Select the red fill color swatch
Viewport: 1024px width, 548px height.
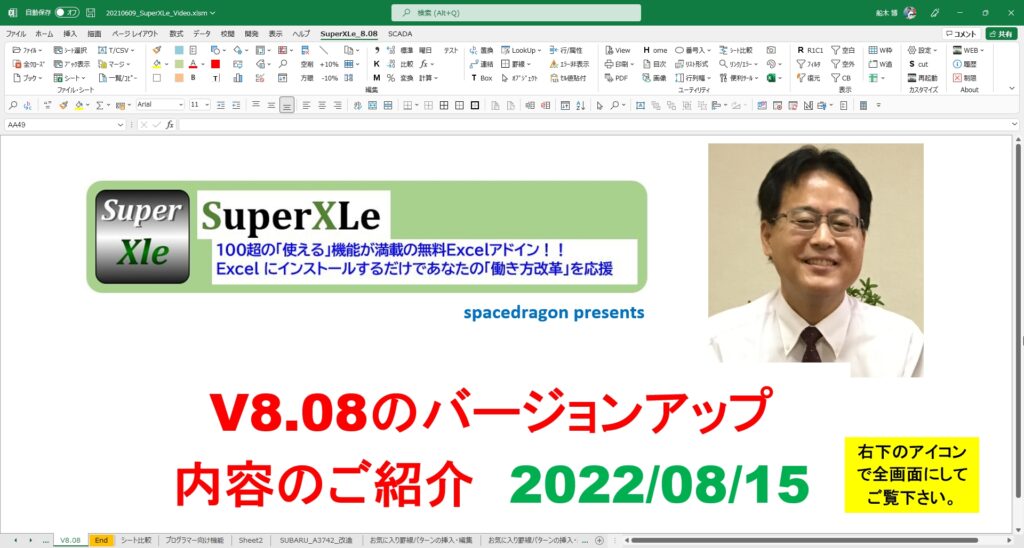tap(216, 64)
